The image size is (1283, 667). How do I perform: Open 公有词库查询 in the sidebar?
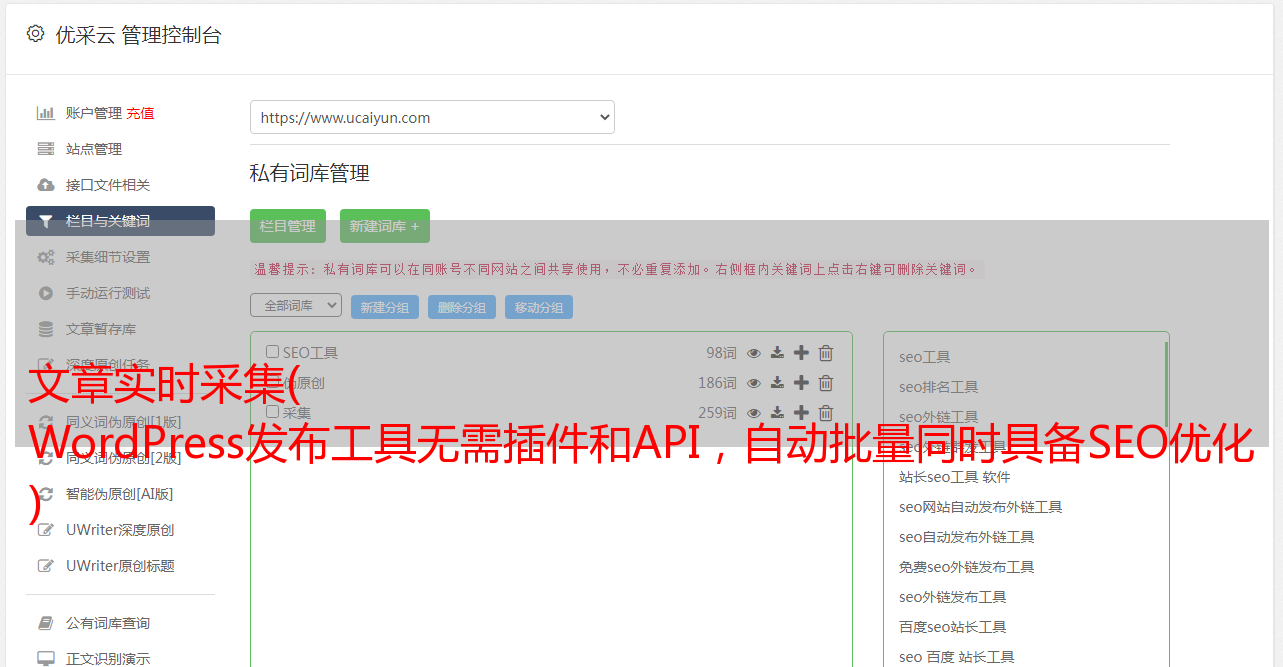pyautogui.click(x=108, y=623)
